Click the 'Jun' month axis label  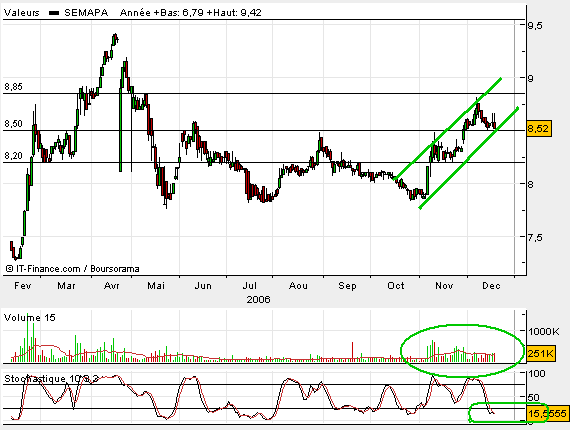[203, 286]
